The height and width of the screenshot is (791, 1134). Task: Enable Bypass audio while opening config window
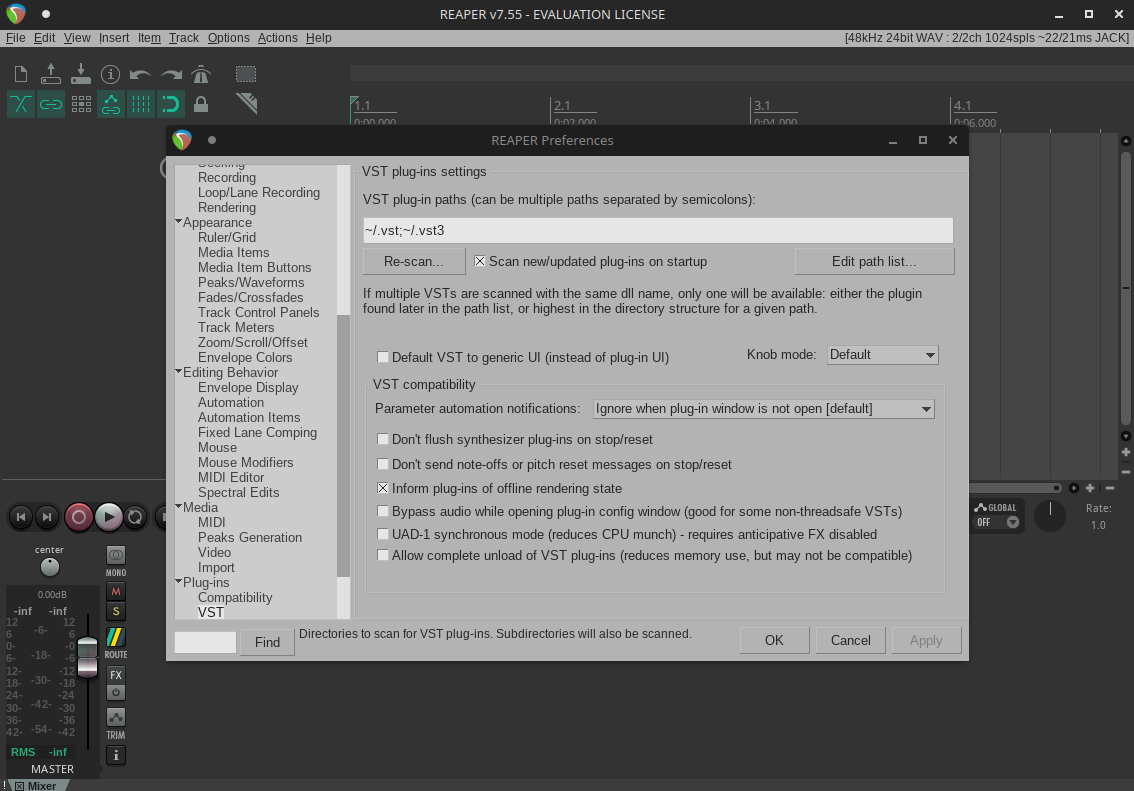383,511
